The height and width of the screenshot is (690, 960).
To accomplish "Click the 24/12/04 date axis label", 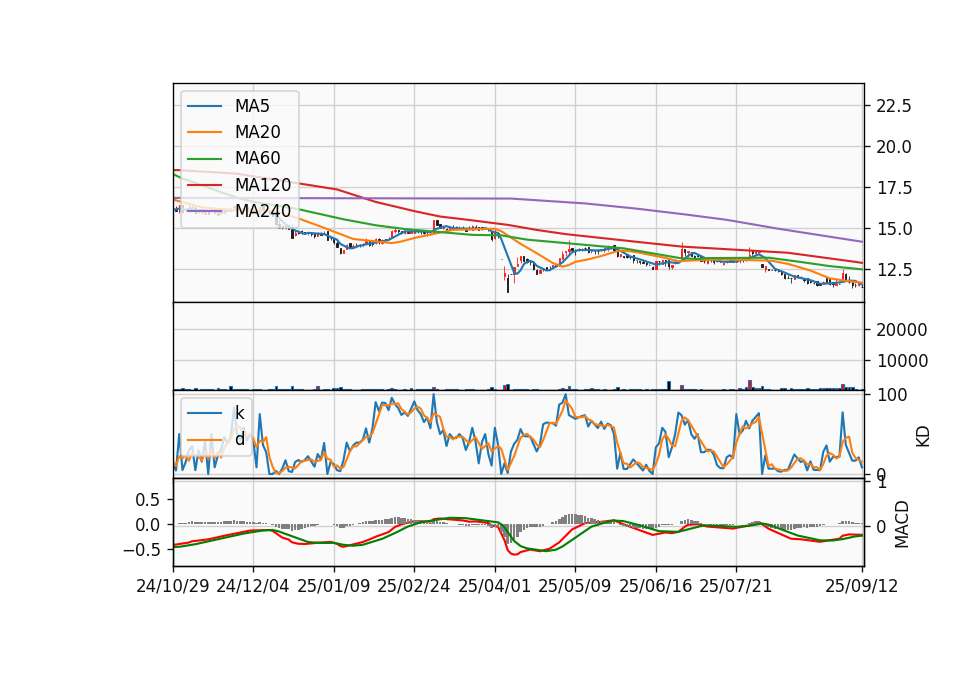I will 253,586.
